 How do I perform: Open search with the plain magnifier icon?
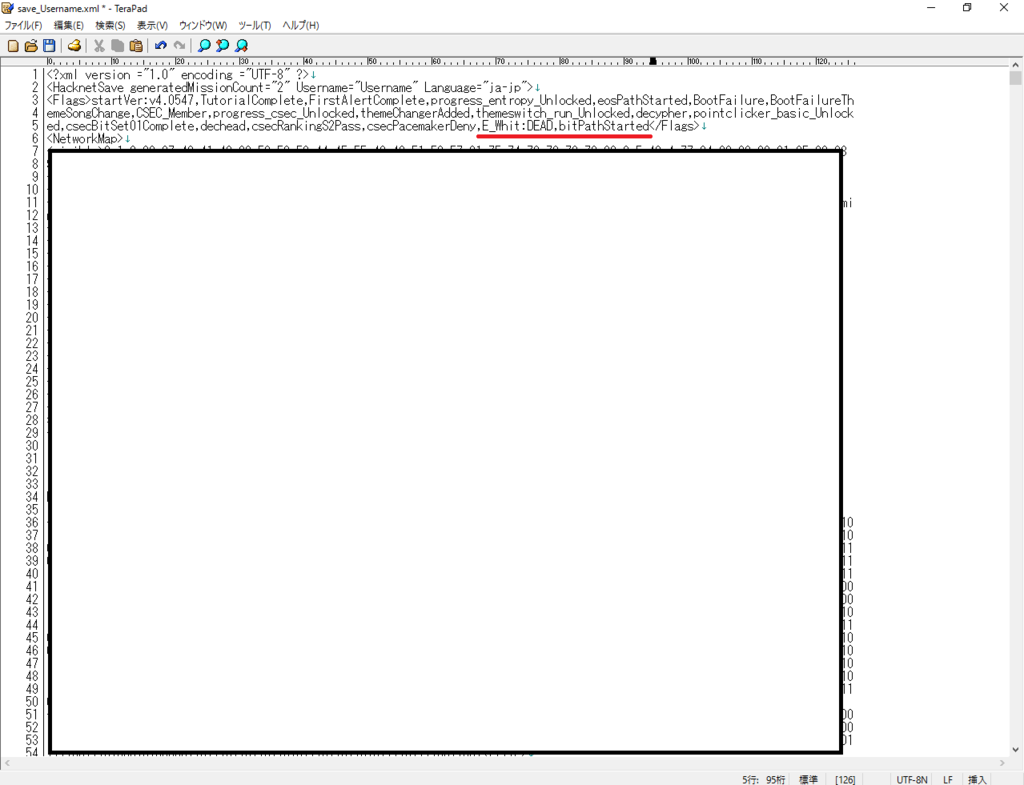coord(204,46)
